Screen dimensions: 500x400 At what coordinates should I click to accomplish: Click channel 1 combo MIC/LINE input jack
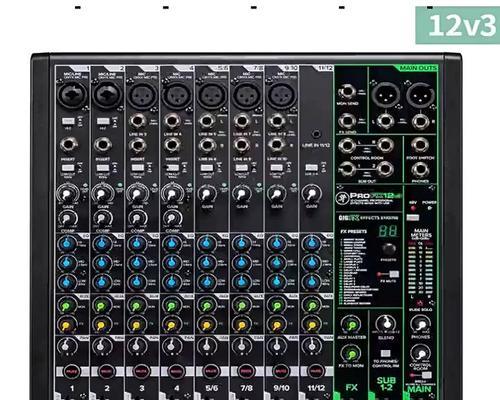[x=71, y=95]
